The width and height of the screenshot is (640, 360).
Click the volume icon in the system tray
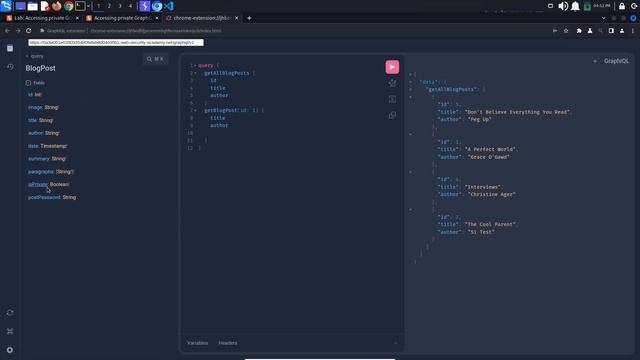point(563,6)
